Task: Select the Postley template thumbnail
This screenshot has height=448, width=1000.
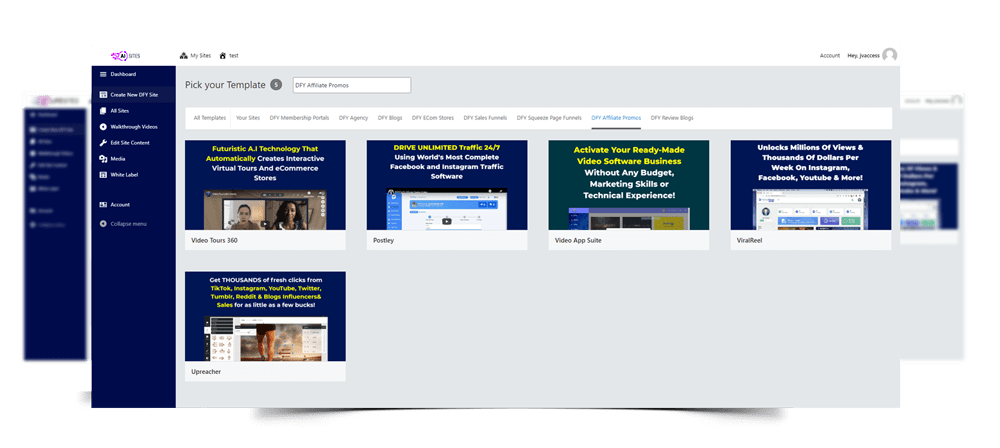Action: point(447,185)
